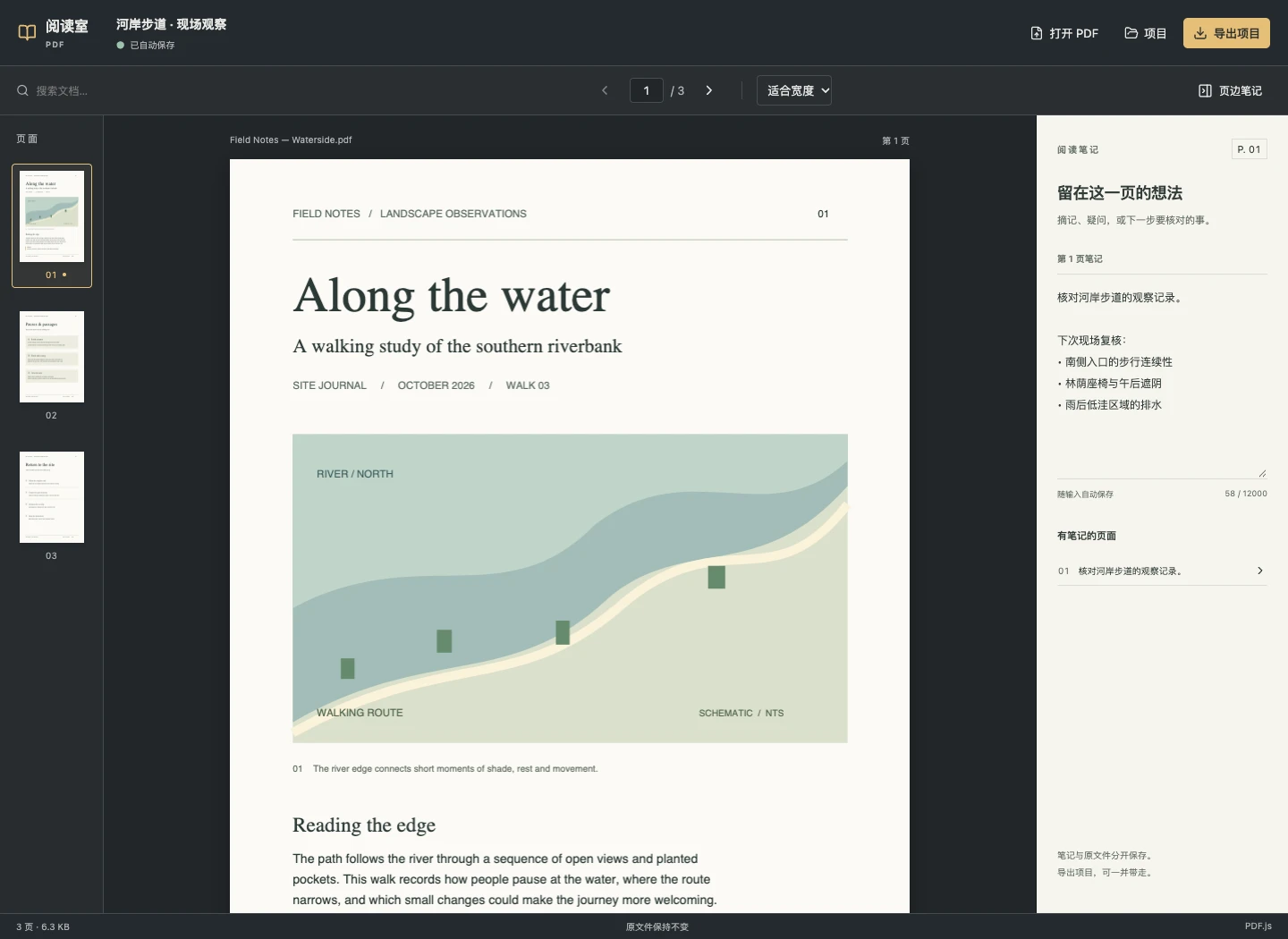Viewport: 1288px width, 939px height.
Task: Click the Along the water heading
Action: (452, 296)
